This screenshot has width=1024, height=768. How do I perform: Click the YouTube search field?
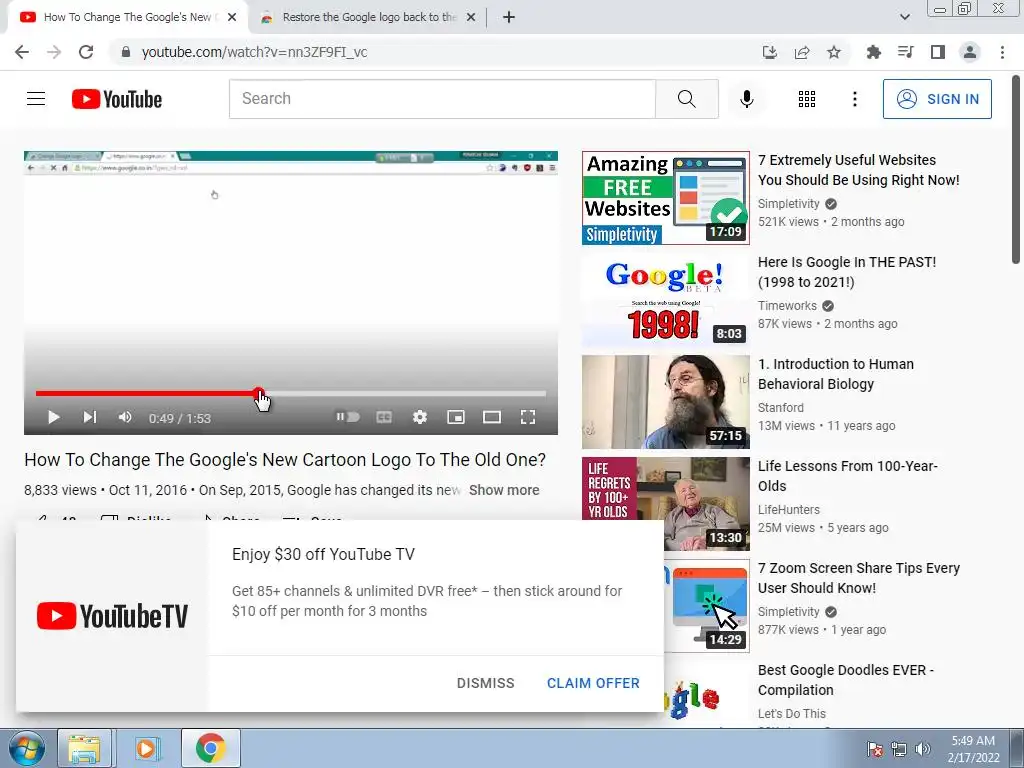[x=442, y=99]
